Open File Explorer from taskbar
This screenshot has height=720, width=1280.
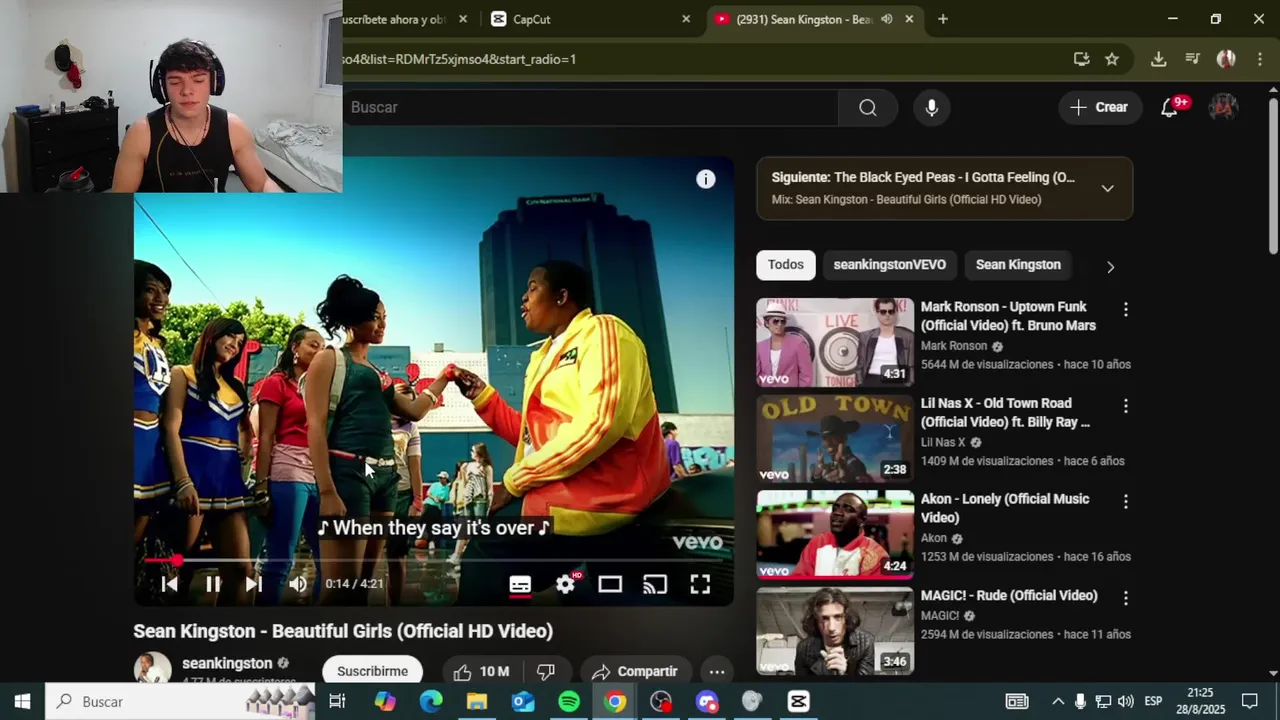coord(477,702)
